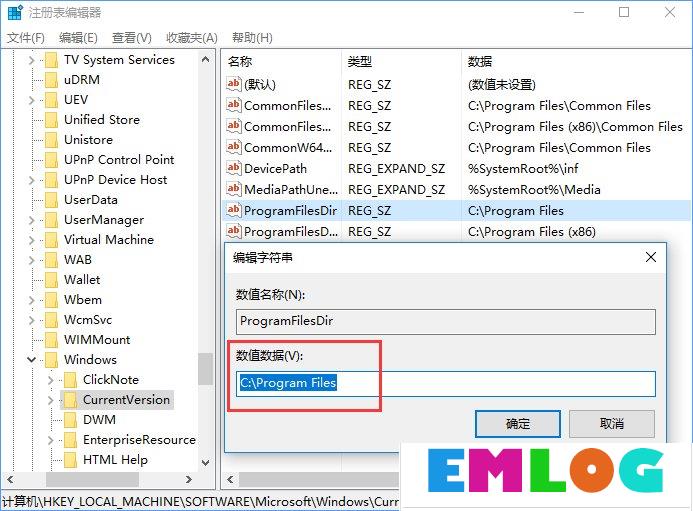Click the UPnP Control Point folder icon
This screenshot has height=511, width=693.
[52, 160]
